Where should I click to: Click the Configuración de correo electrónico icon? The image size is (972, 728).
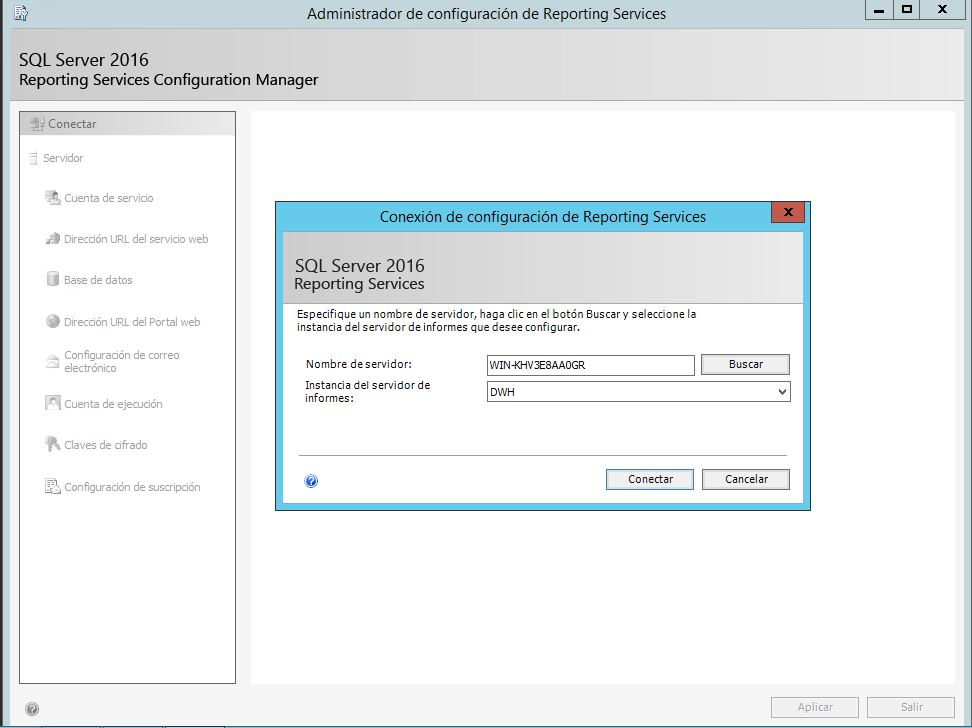[53, 361]
